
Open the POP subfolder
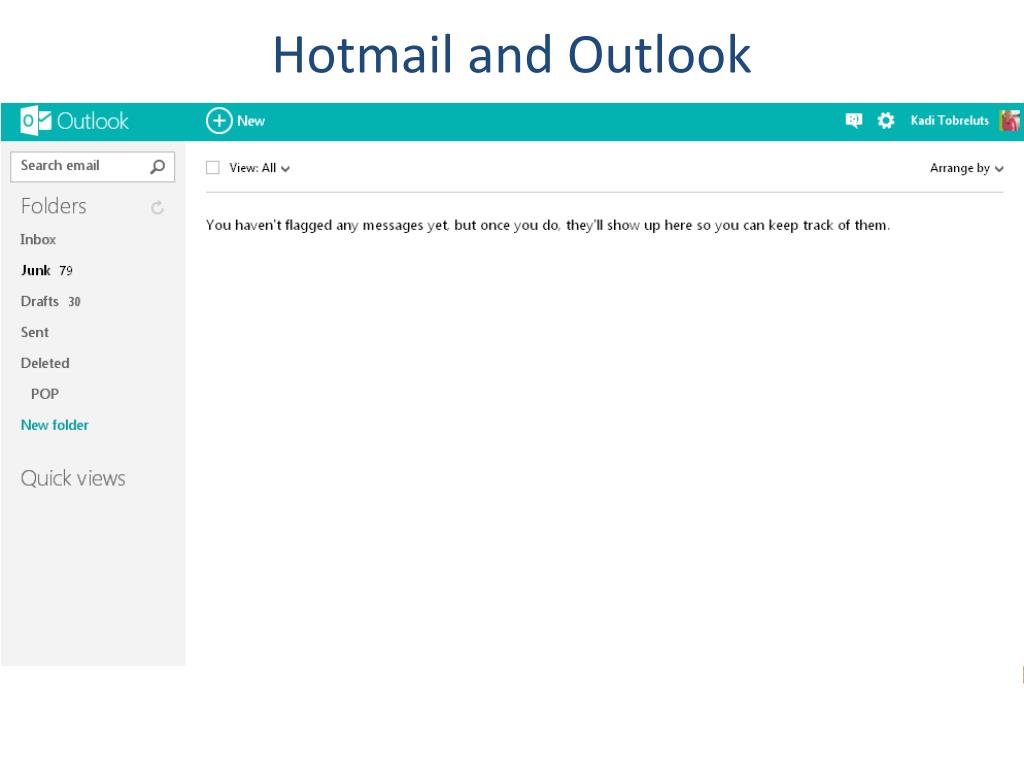click(45, 394)
